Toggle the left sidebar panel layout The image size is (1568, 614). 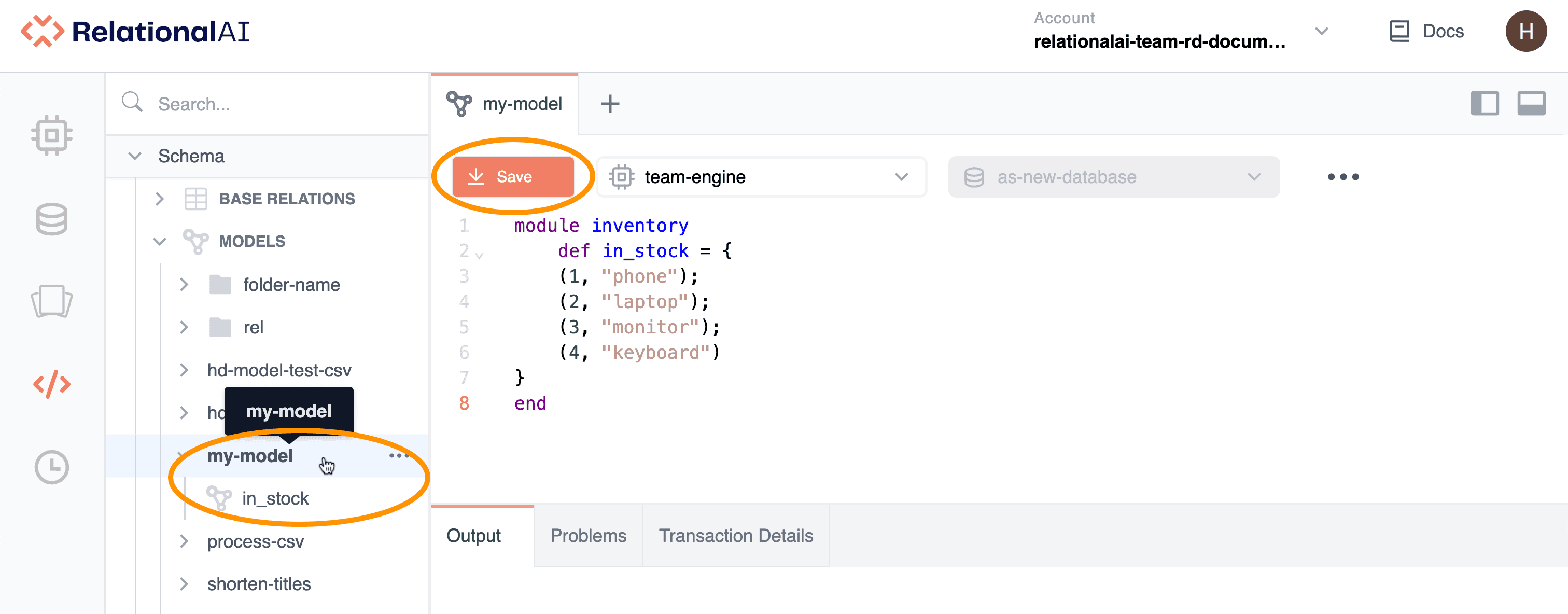click(x=1484, y=103)
